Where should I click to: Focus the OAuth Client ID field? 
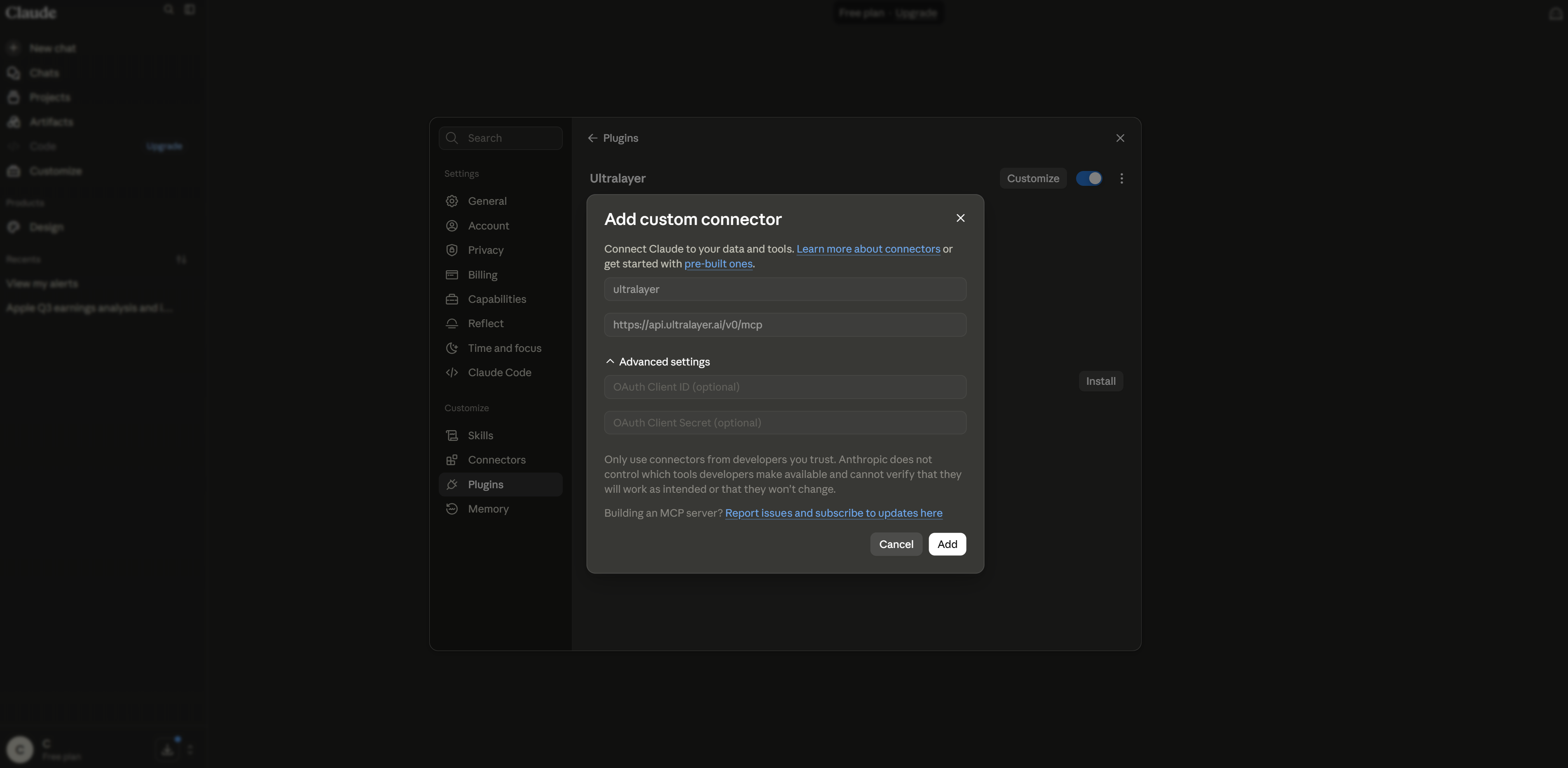point(784,387)
